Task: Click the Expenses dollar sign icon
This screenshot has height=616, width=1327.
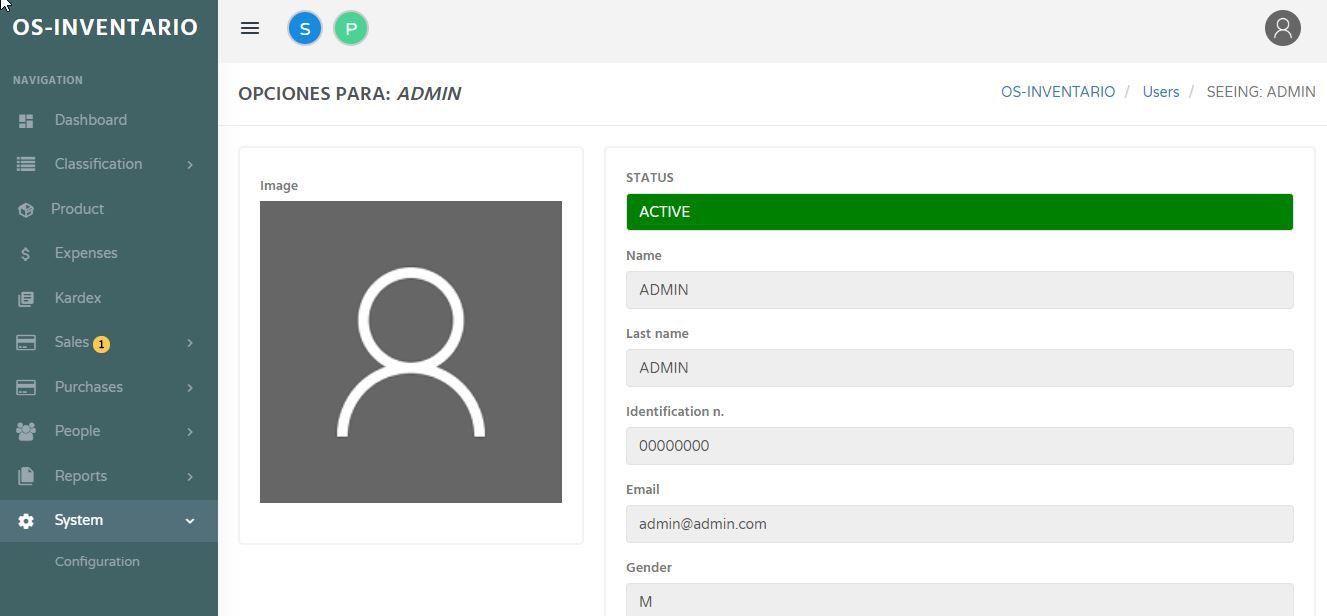Action: 26,254
